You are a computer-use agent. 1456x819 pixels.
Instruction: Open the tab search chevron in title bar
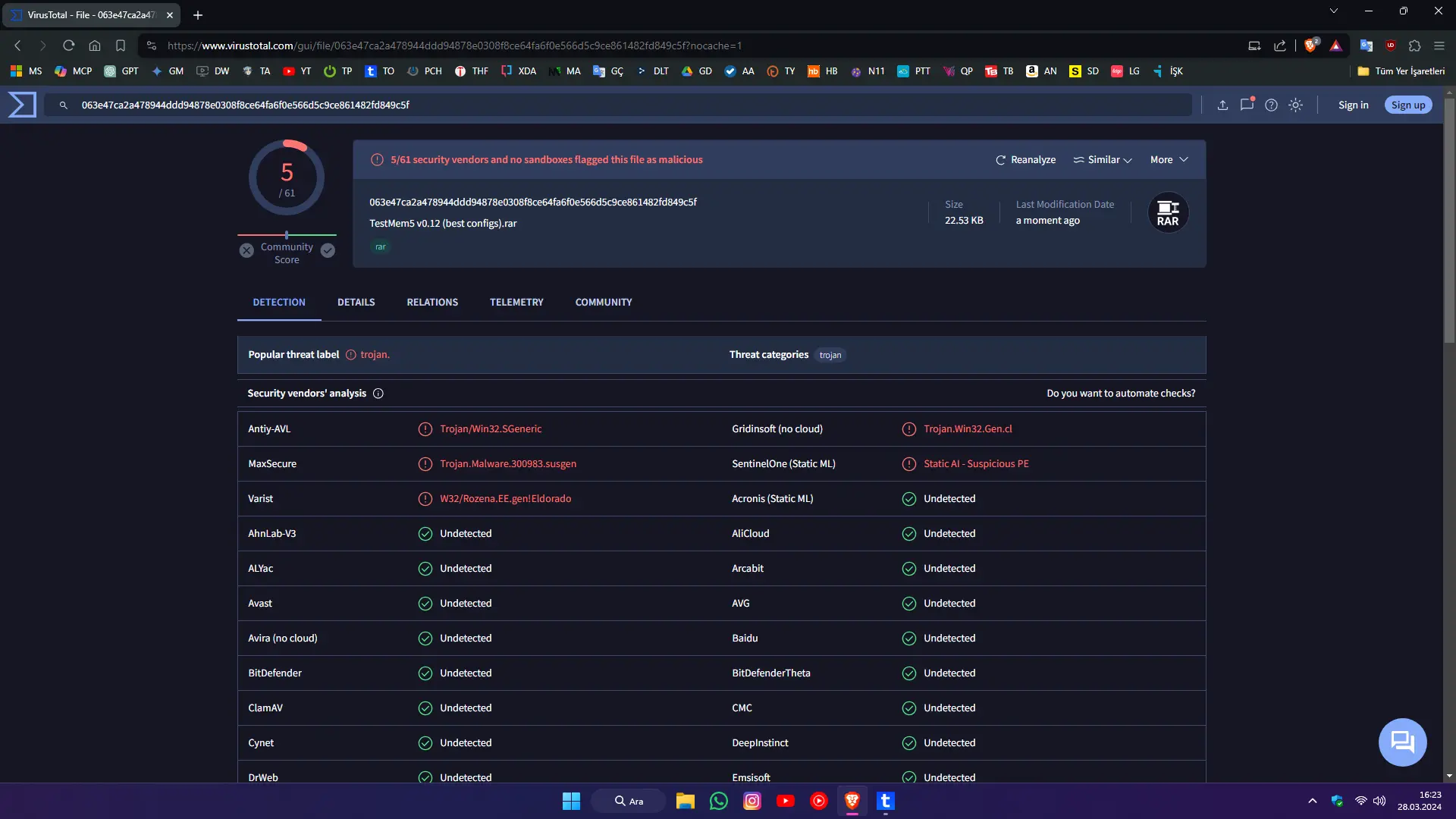point(1334,11)
